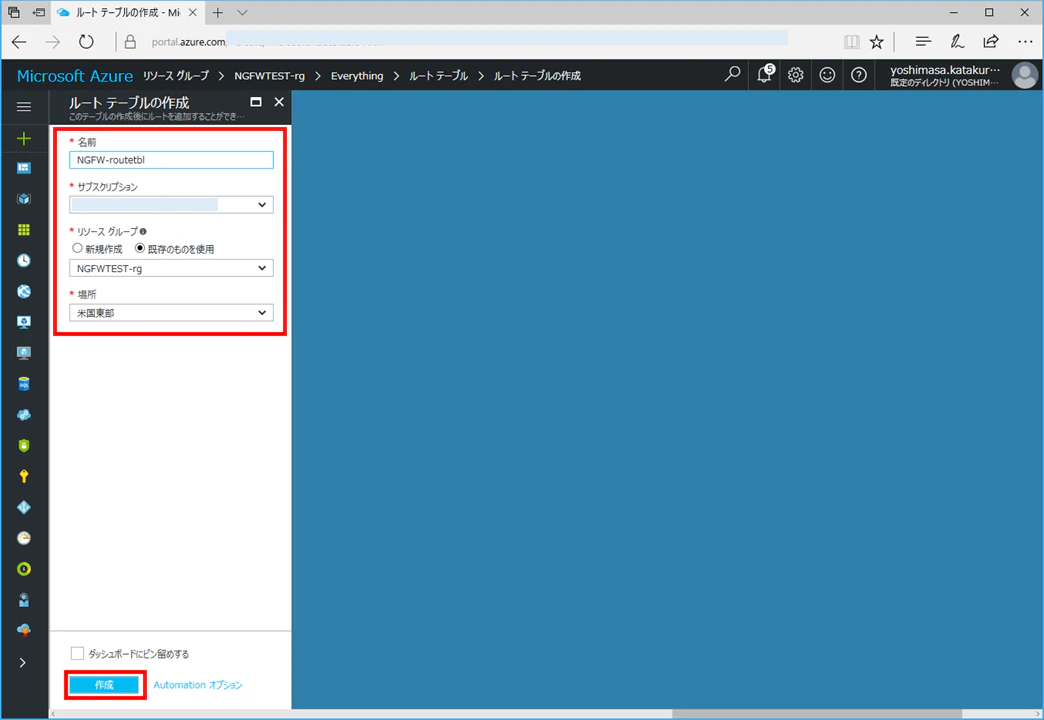Expand More services arrow in sidebar
This screenshot has width=1044, height=720.
[x=23, y=663]
